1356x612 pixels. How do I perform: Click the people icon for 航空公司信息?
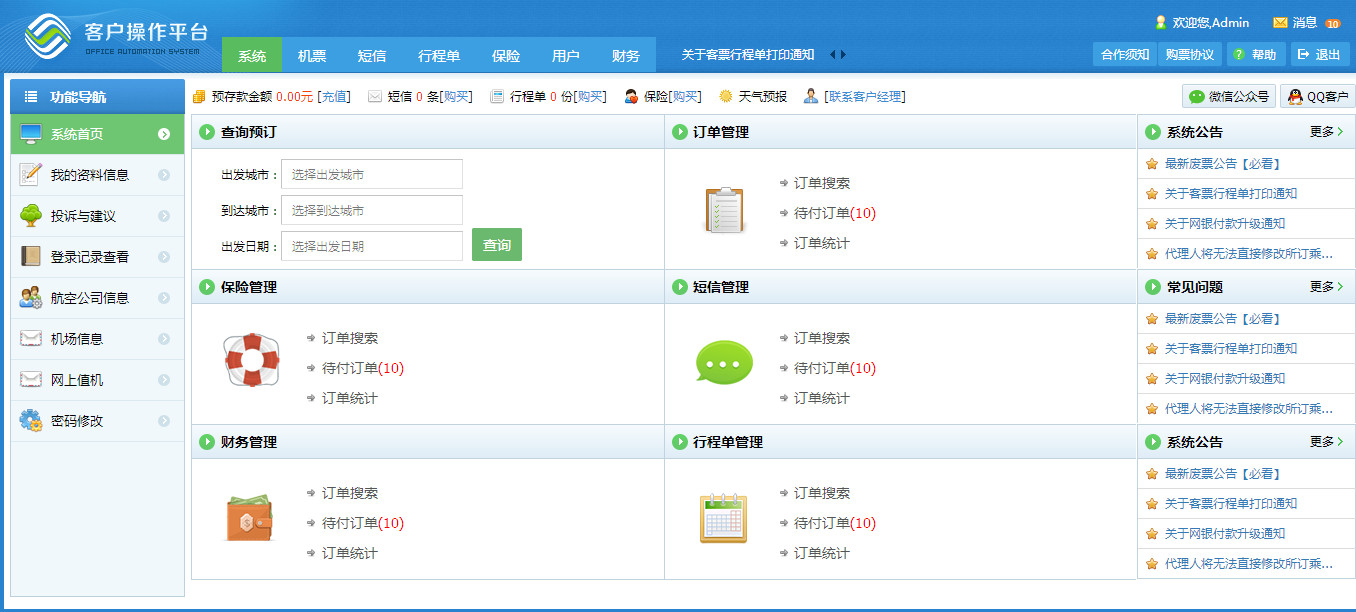pos(31,297)
